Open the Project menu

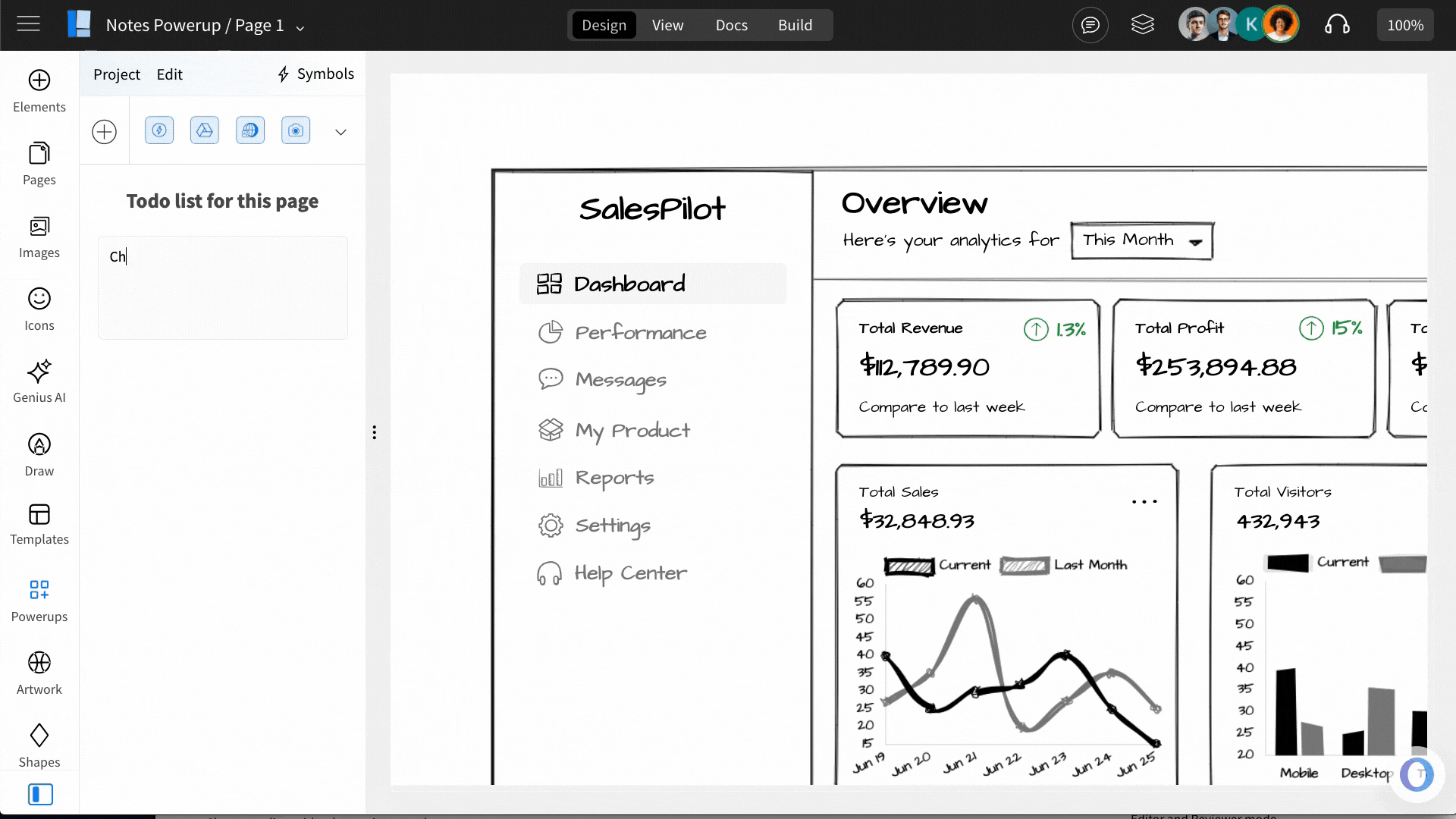[x=117, y=74]
